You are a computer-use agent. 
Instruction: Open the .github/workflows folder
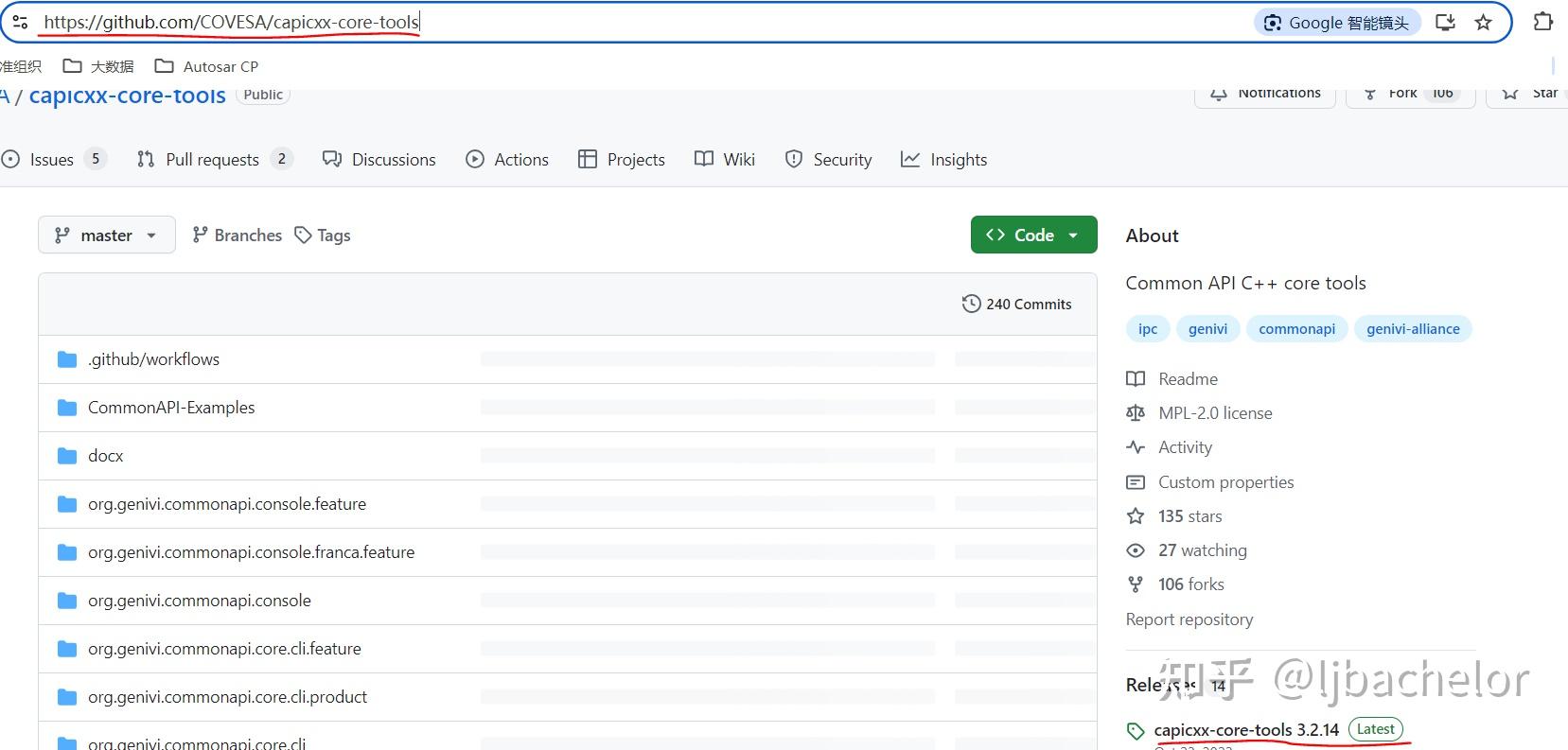pos(153,359)
